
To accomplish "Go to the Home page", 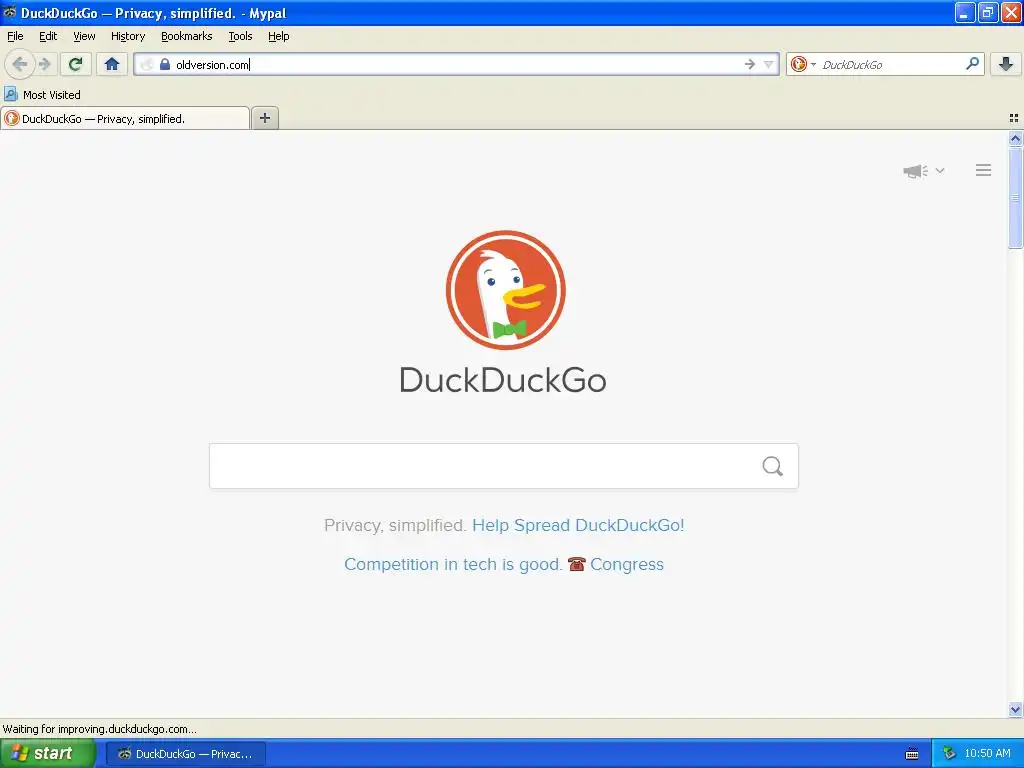I will (112, 64).
